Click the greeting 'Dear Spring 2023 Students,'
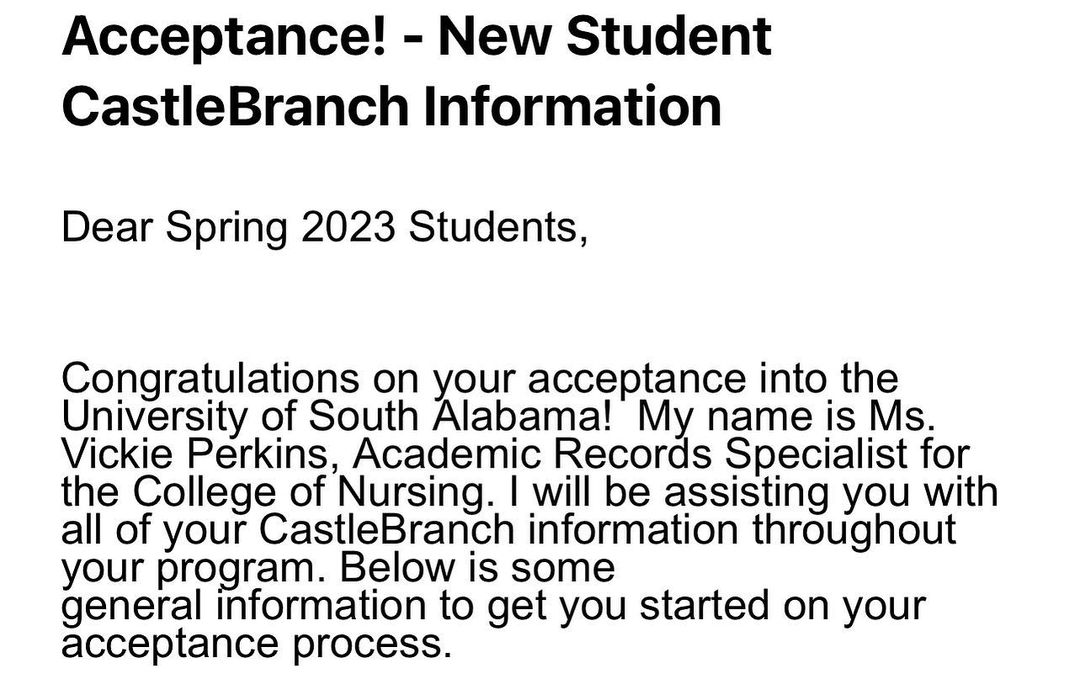Viewport: 1080px width, 679px height. pyautogui.click(x=325, y=227)
